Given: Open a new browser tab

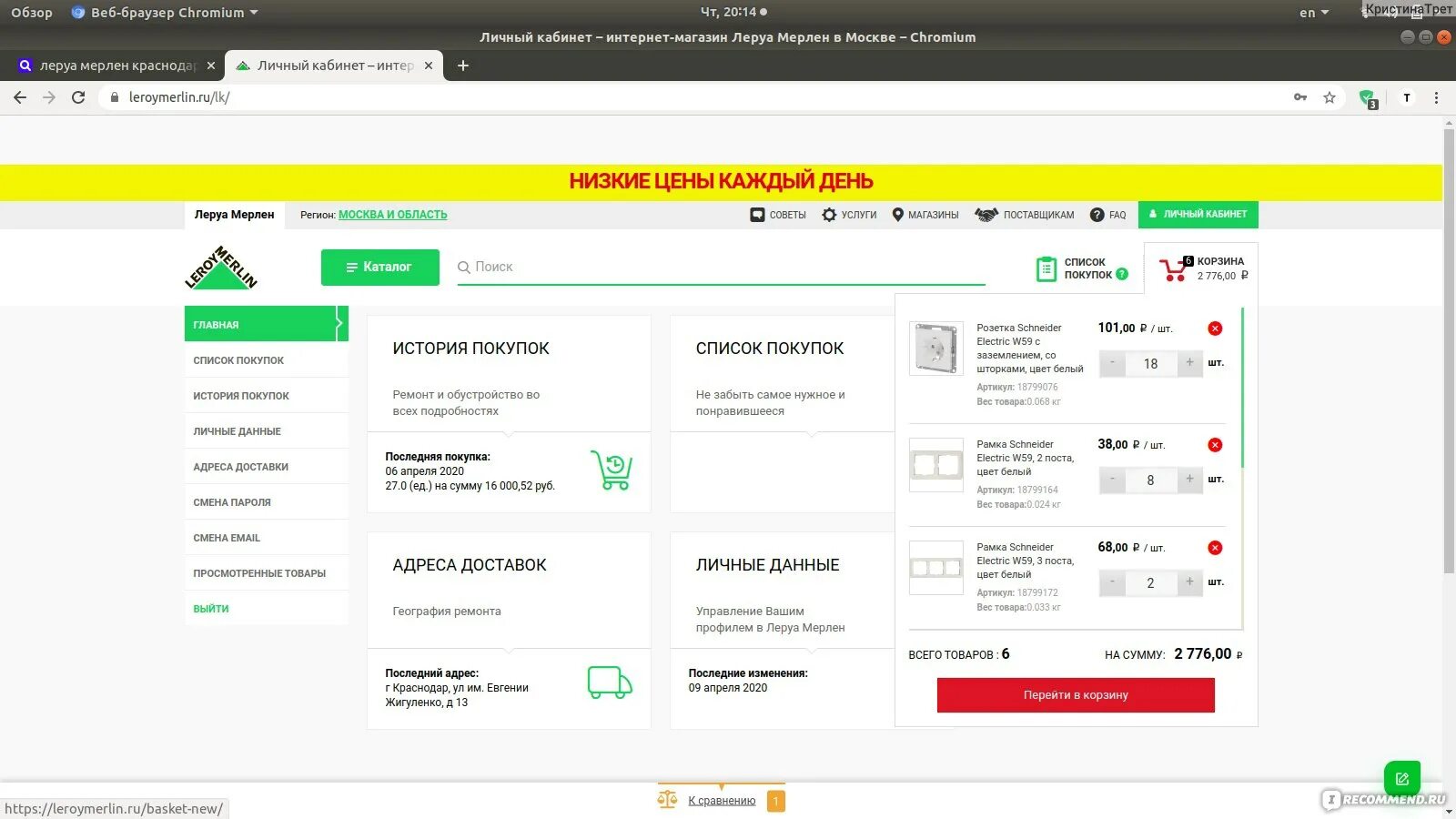Looking at the screenshot, I should (x=462, y=66).
